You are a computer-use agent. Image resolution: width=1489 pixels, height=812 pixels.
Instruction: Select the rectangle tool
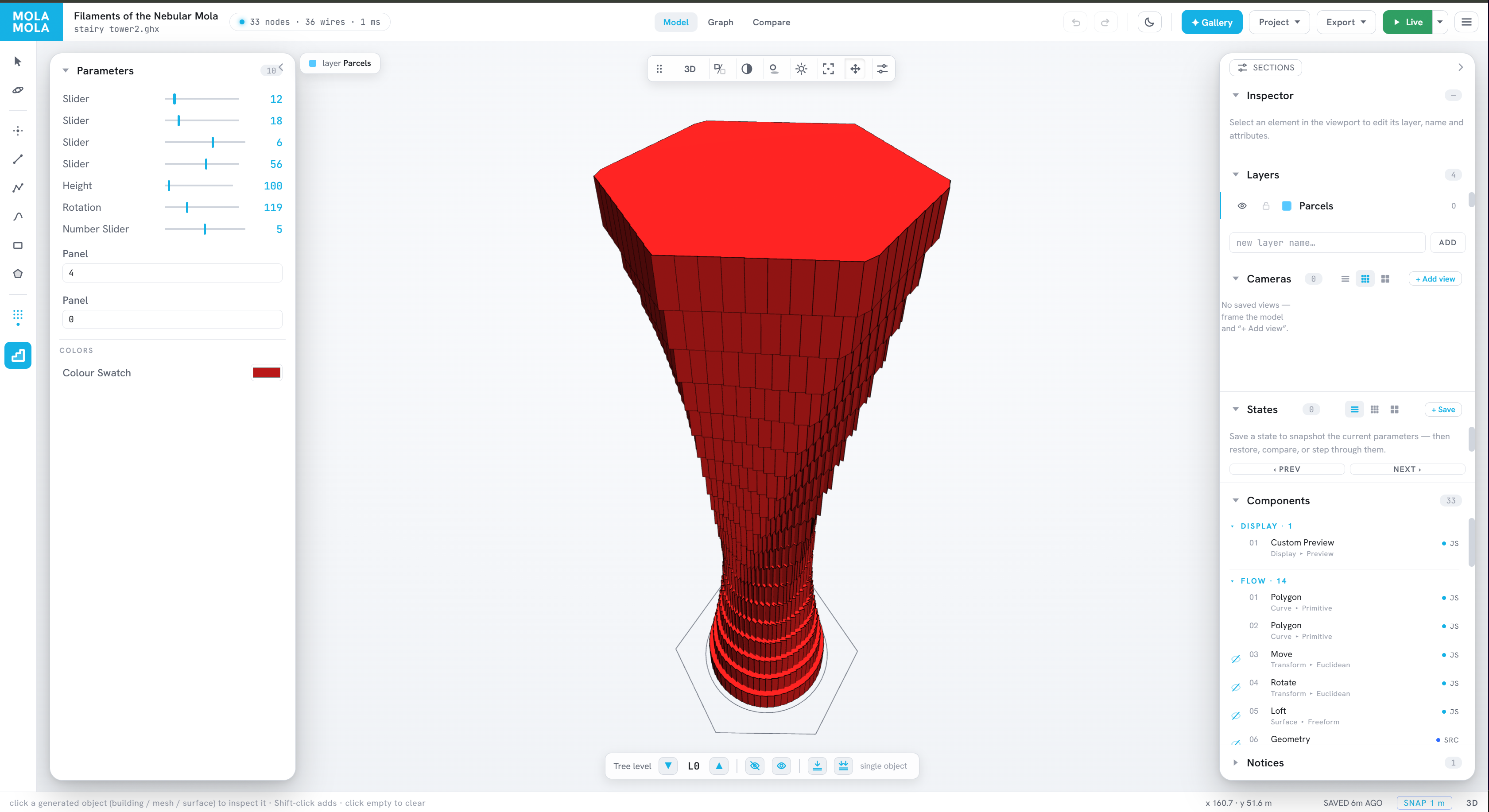point(18,246)
